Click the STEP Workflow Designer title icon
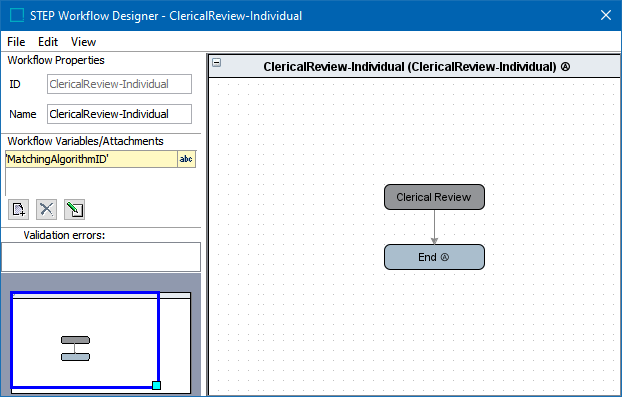The width and height of the screenshot is (622, 397). click(17, 15)
